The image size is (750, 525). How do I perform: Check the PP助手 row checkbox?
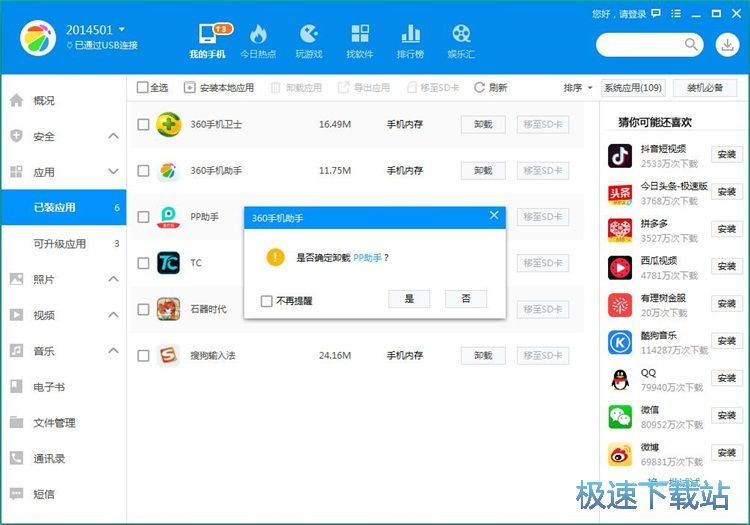[143, 217]
